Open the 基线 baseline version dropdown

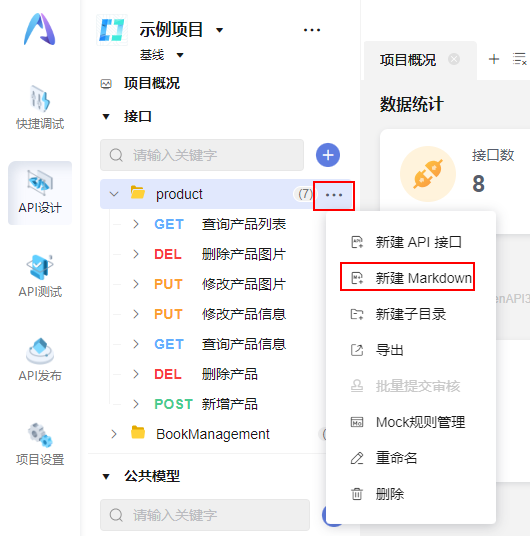pyautogui.click(x=180, y=55)
